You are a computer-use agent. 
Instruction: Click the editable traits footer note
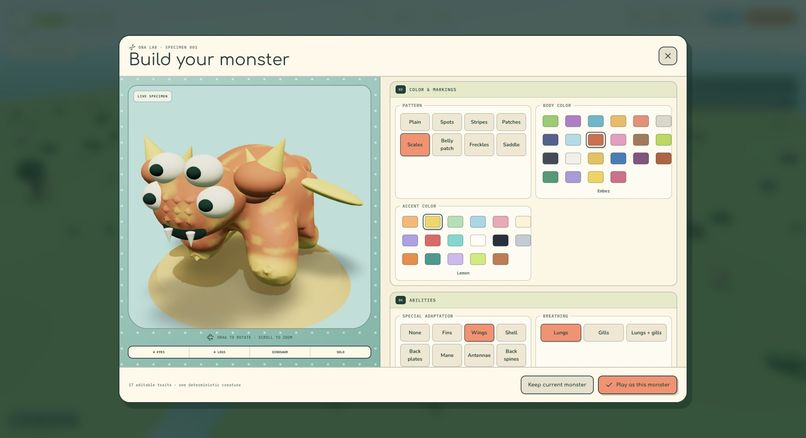(x=185, y=385)
